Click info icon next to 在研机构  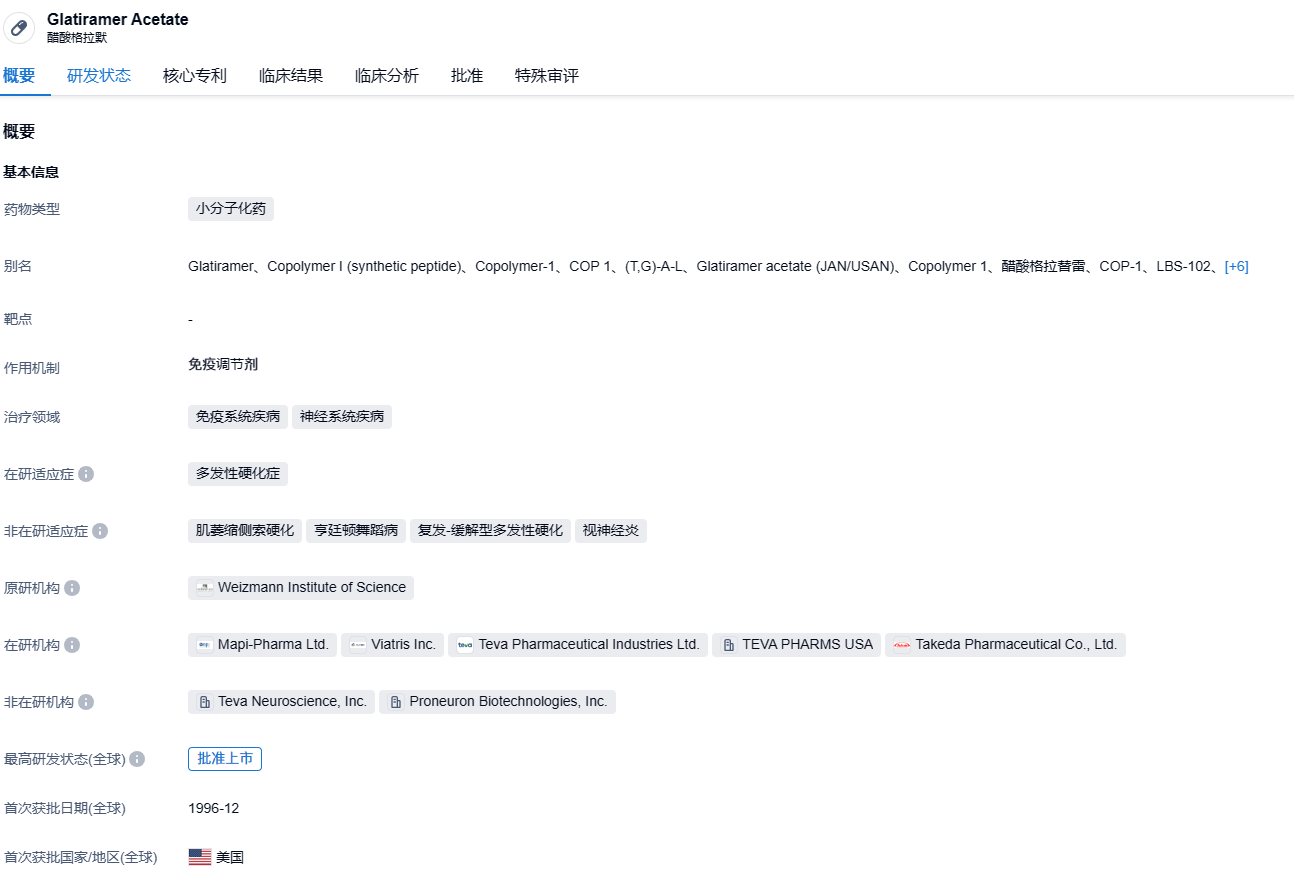[72, 645]
